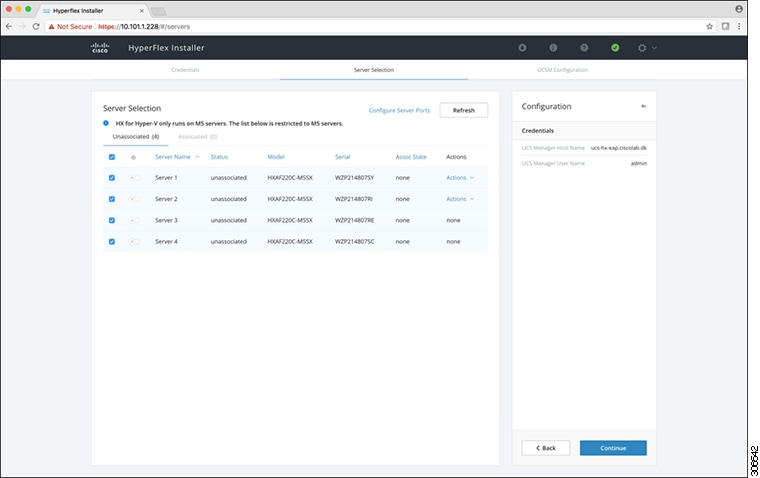Go to the Credentials step tab
This screenshot has height=478, width=760.
click(186, 70)
